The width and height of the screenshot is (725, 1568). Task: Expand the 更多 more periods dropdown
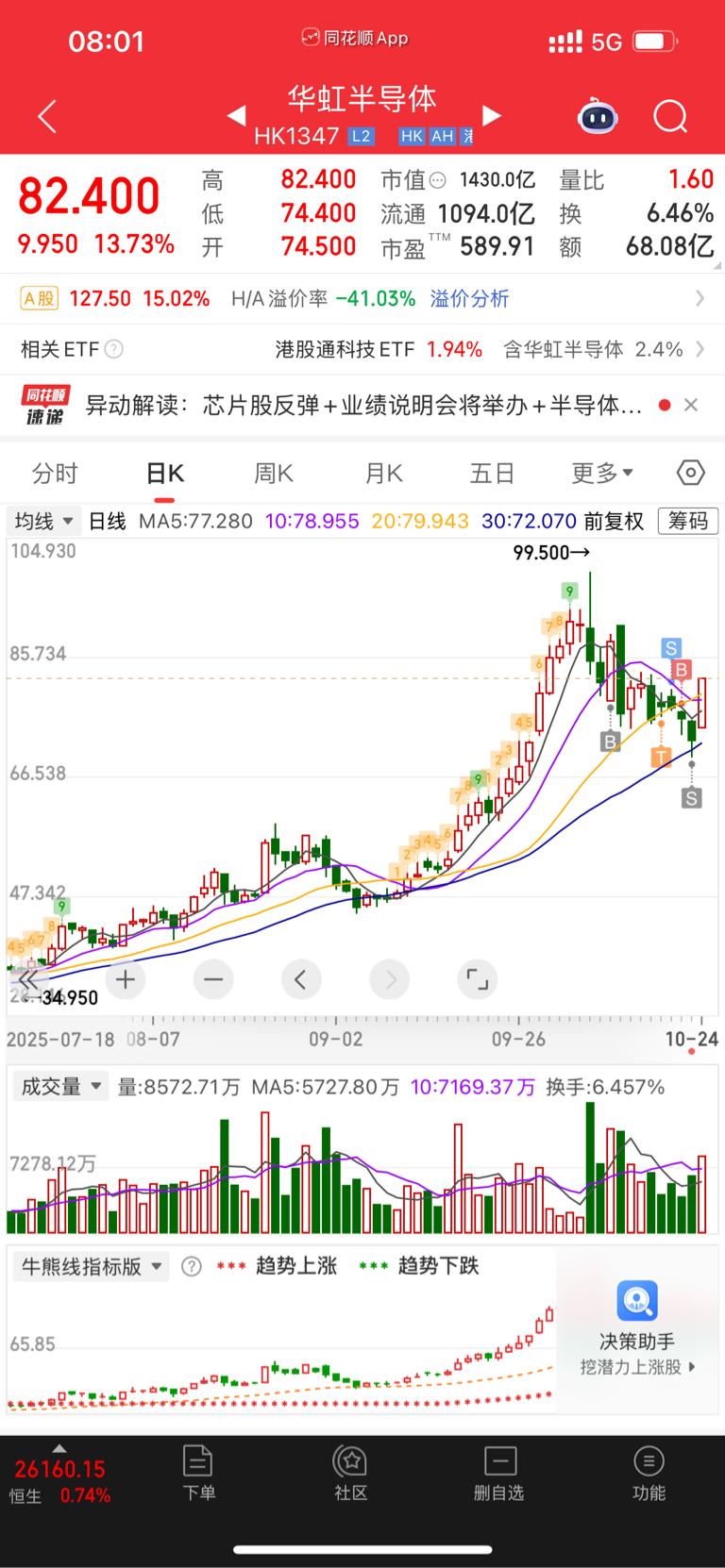[602, 473]
